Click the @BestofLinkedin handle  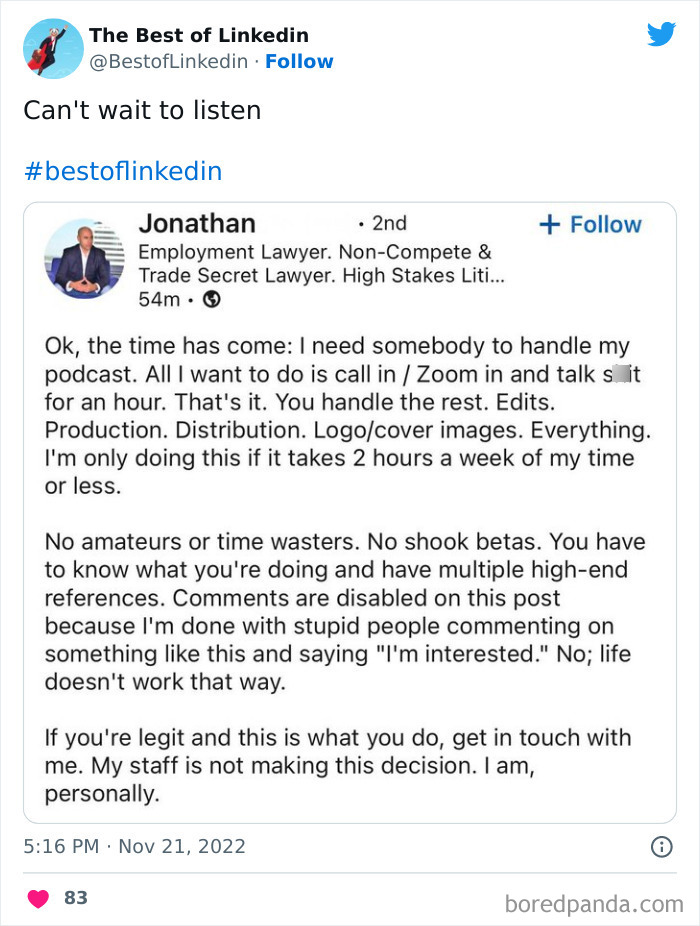pyautogui.click(x=168, y=60)
